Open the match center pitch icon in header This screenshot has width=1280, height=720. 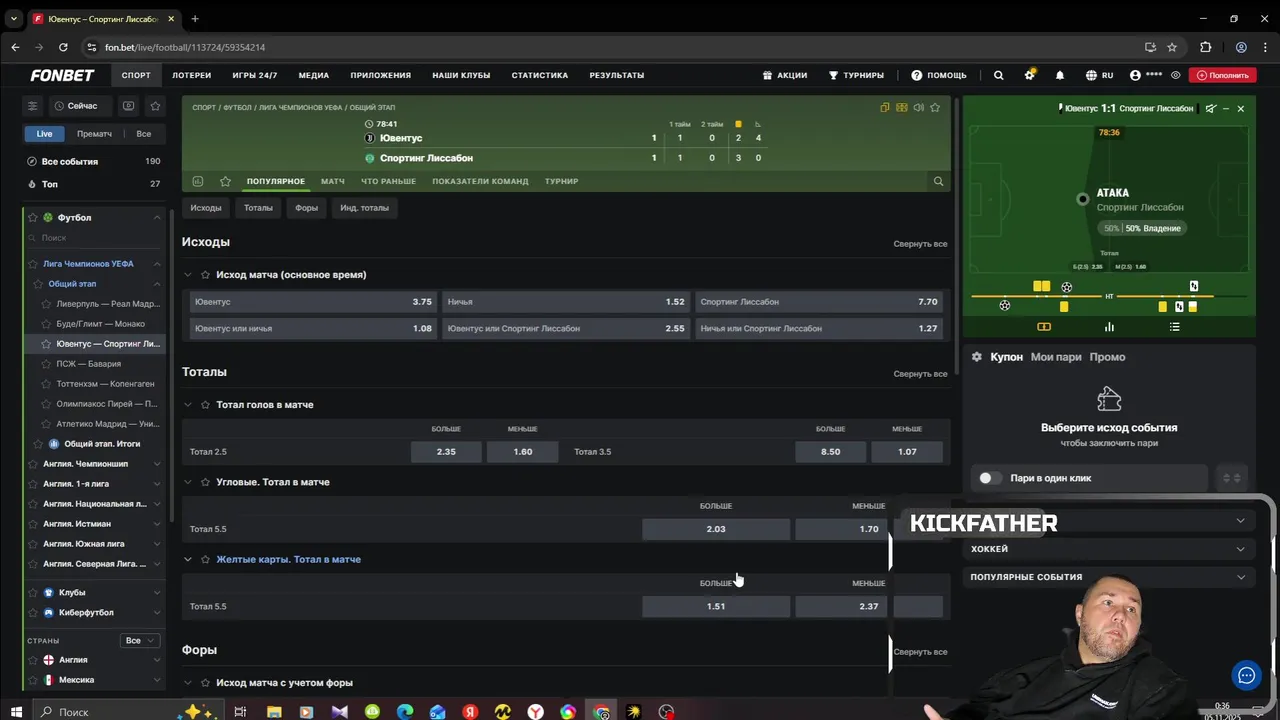pos(902,107)
